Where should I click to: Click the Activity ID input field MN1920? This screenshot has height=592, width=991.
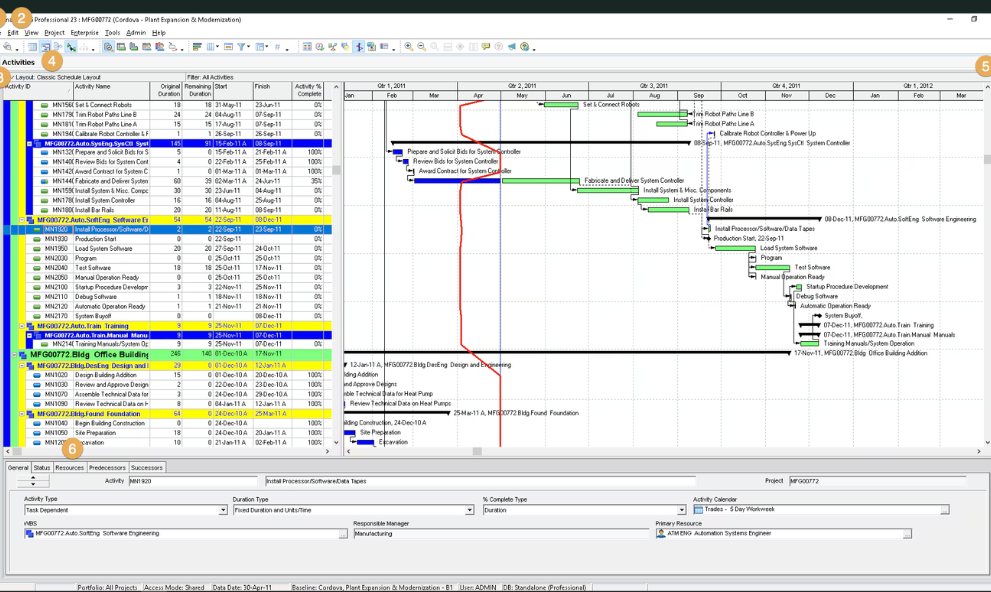click(193, 481)
